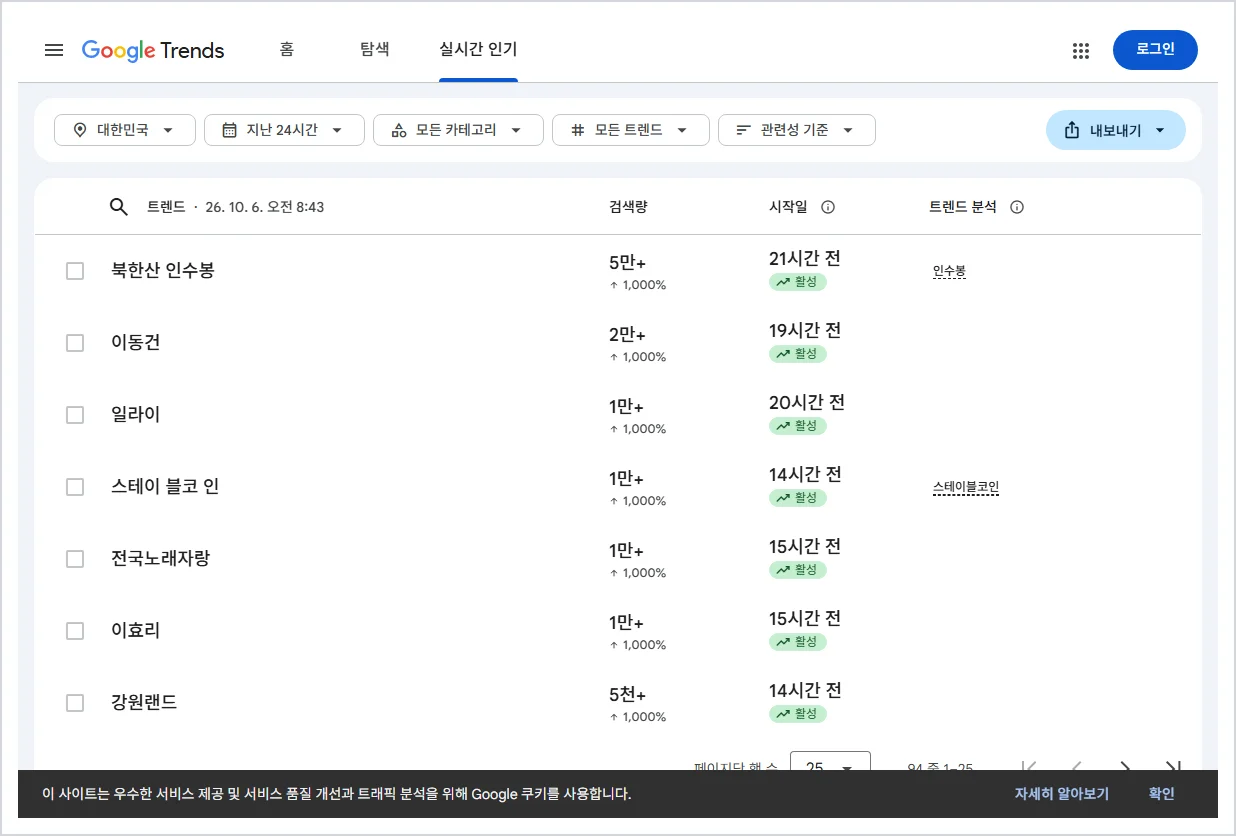Select the 실시간 인기 tab
This screenshot has height=836, width=1236.
(x=478, y=49)
